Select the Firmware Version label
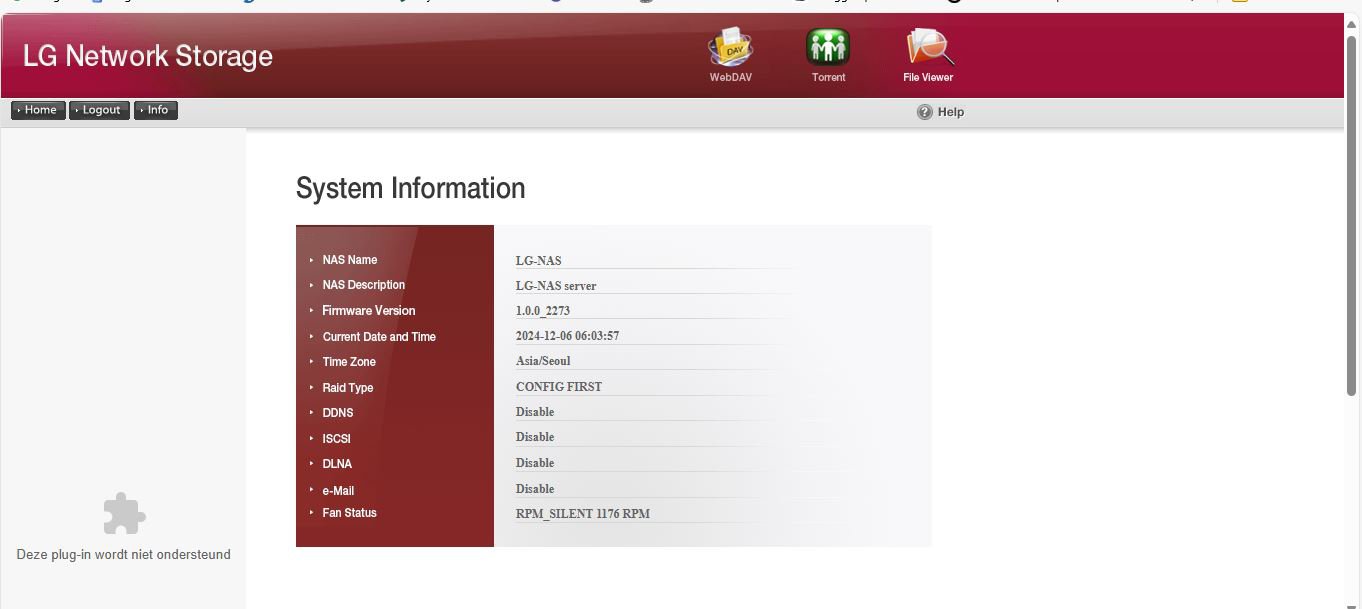This screenshot has width=1362, height=609. pyautogui.click(x=369, y=311)
